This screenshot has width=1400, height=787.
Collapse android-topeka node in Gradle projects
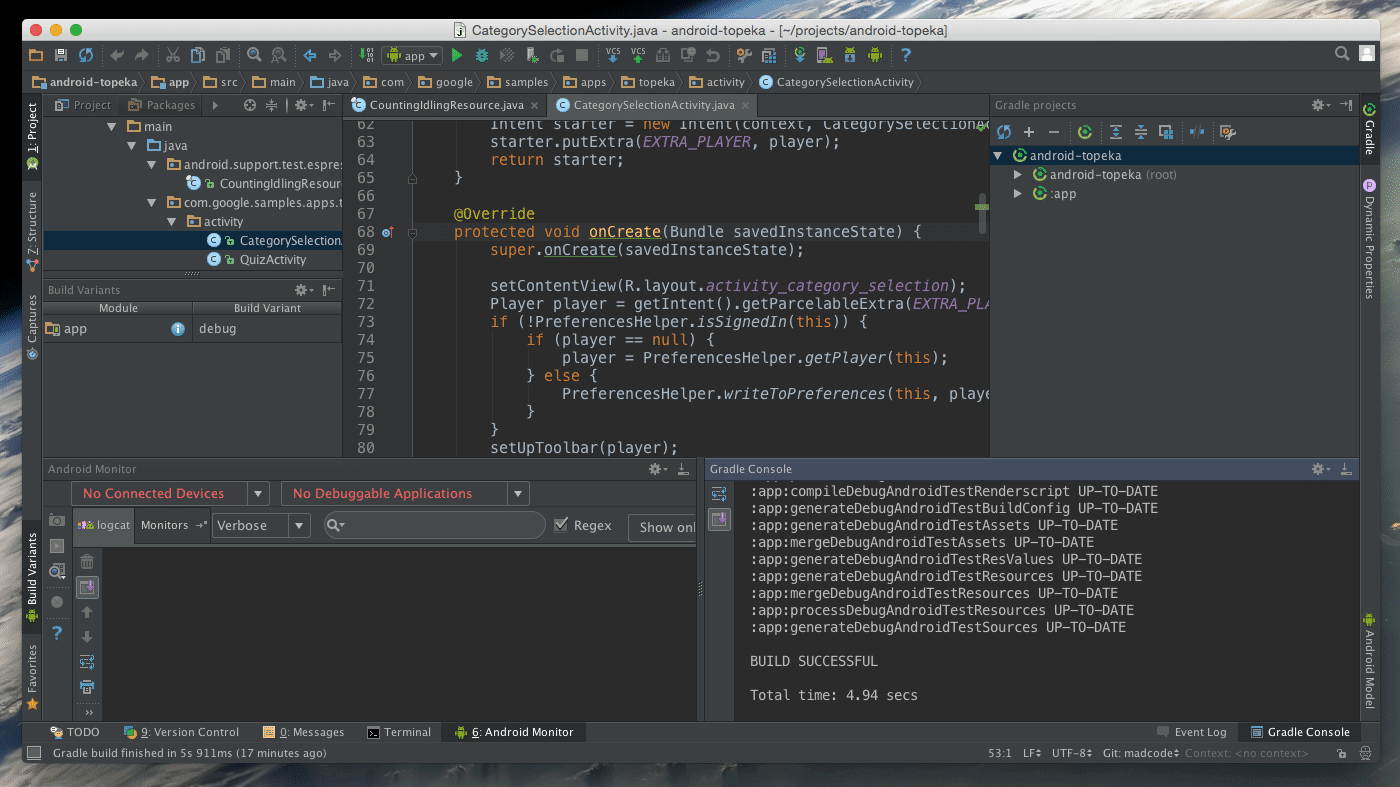tap(998, 156)
